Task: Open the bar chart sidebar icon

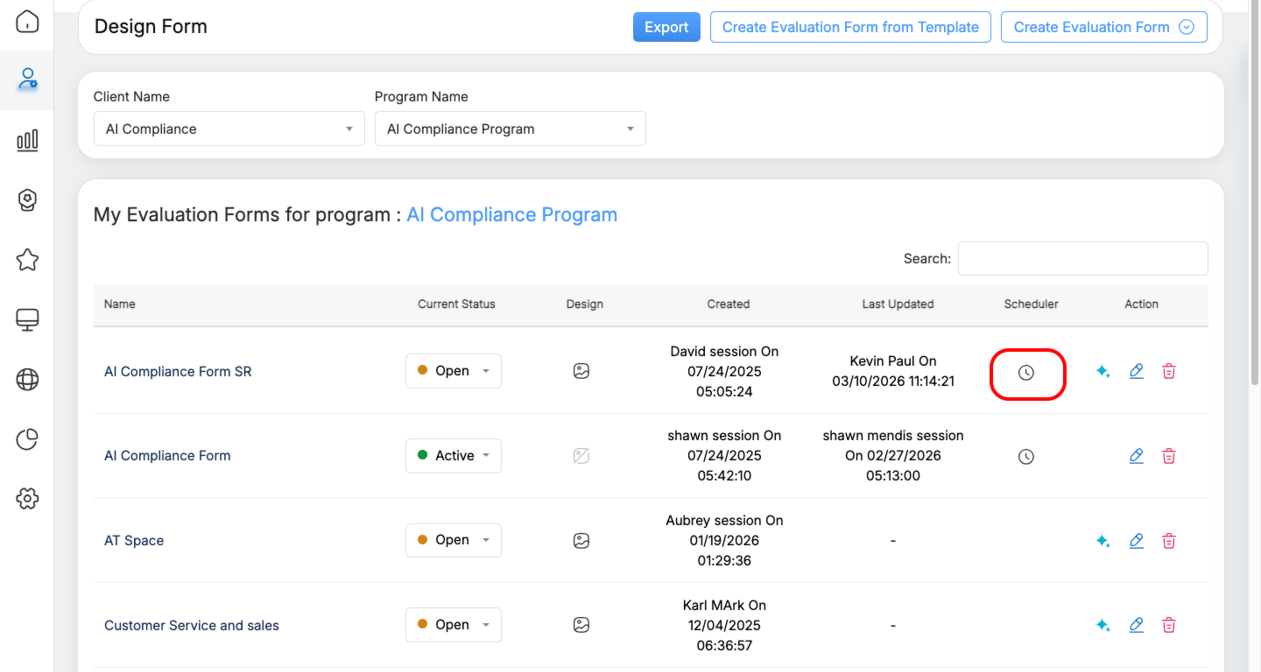Action: point(27,140)
